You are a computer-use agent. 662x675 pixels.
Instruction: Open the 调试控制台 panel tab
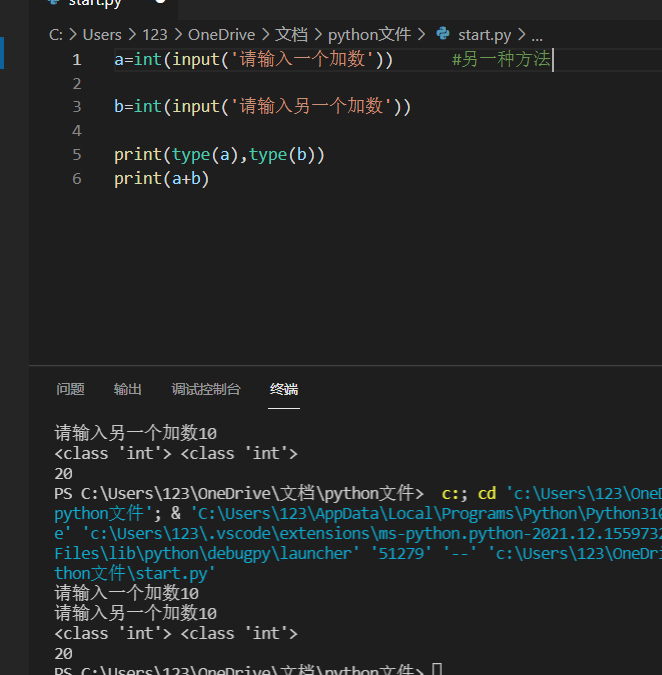point(205,389)
